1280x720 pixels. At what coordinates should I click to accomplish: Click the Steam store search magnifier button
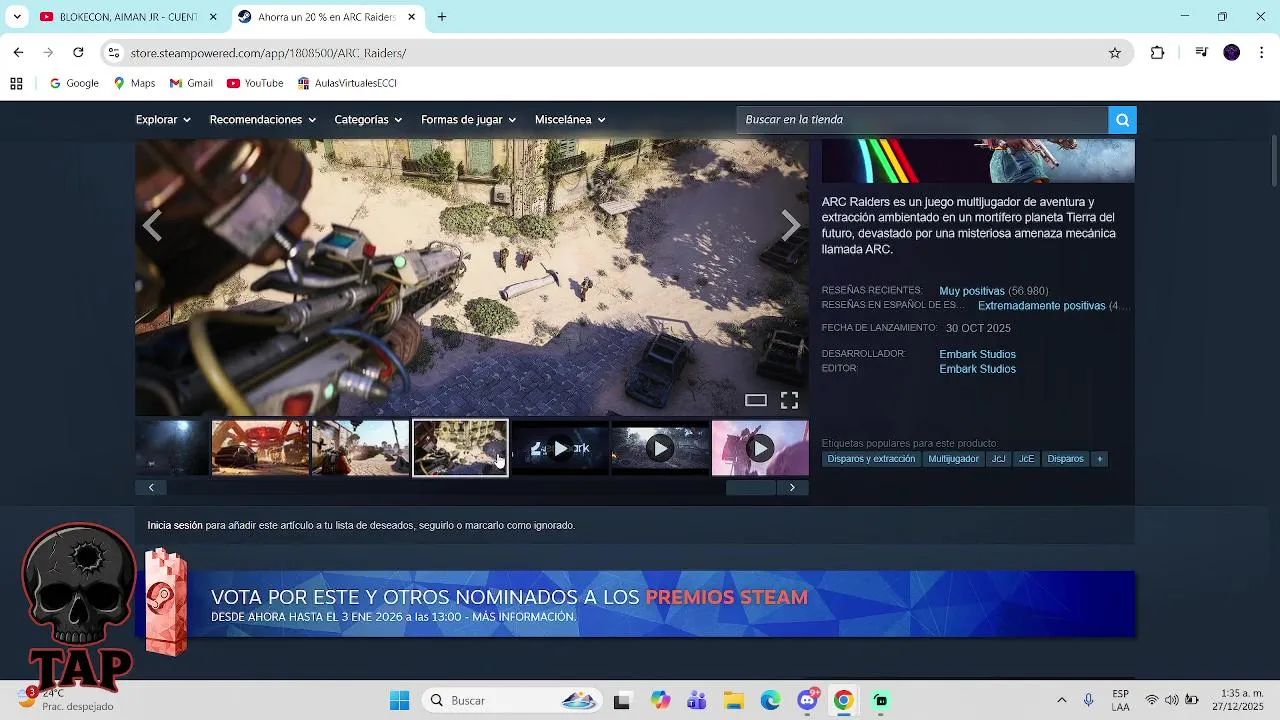click(1122, 120)
